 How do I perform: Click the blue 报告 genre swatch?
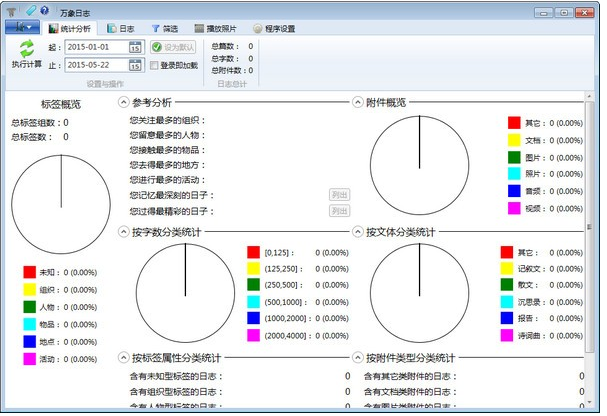(507, 318)
